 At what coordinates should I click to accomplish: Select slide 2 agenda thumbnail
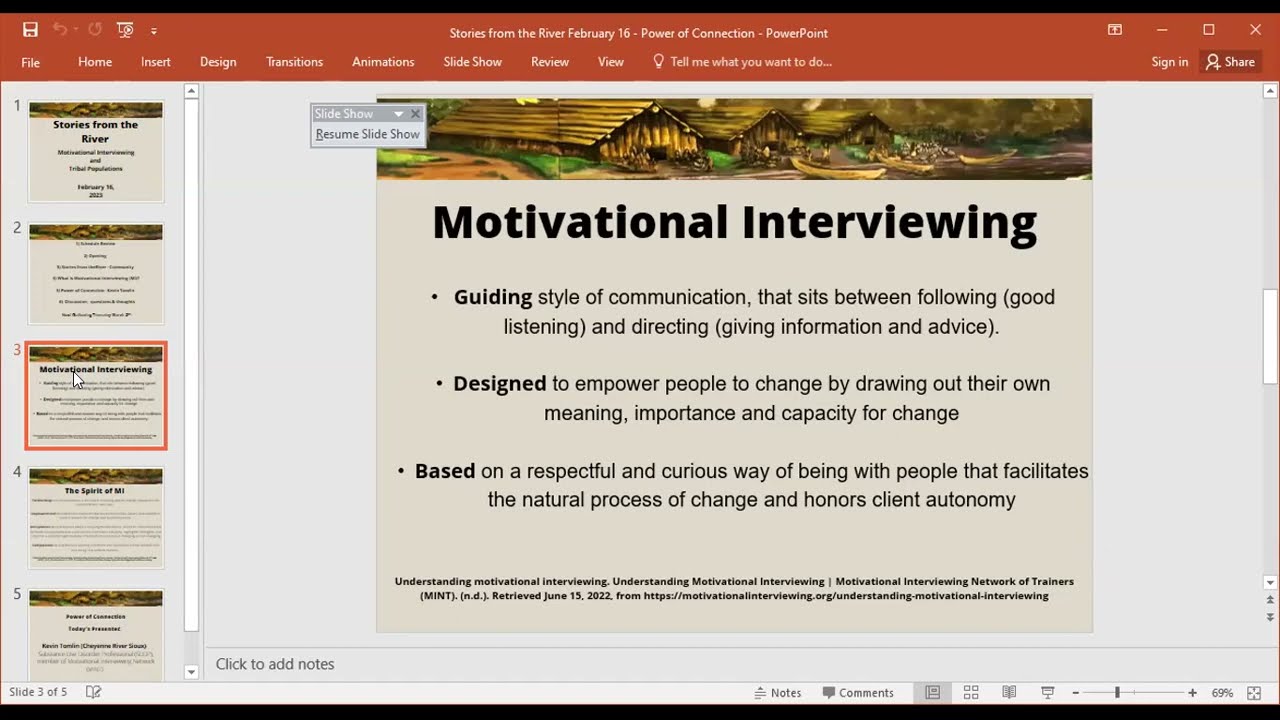coord(96,273)
